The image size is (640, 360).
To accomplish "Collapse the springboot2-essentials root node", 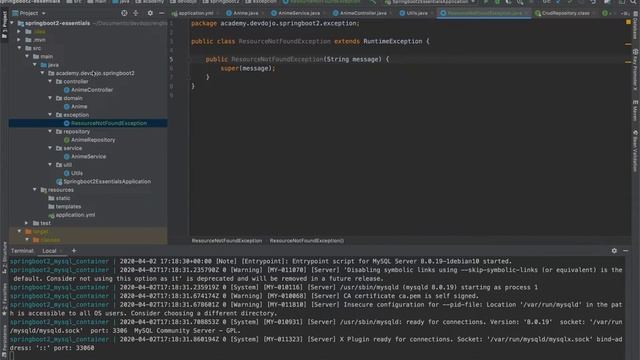I will coord(12,23).
